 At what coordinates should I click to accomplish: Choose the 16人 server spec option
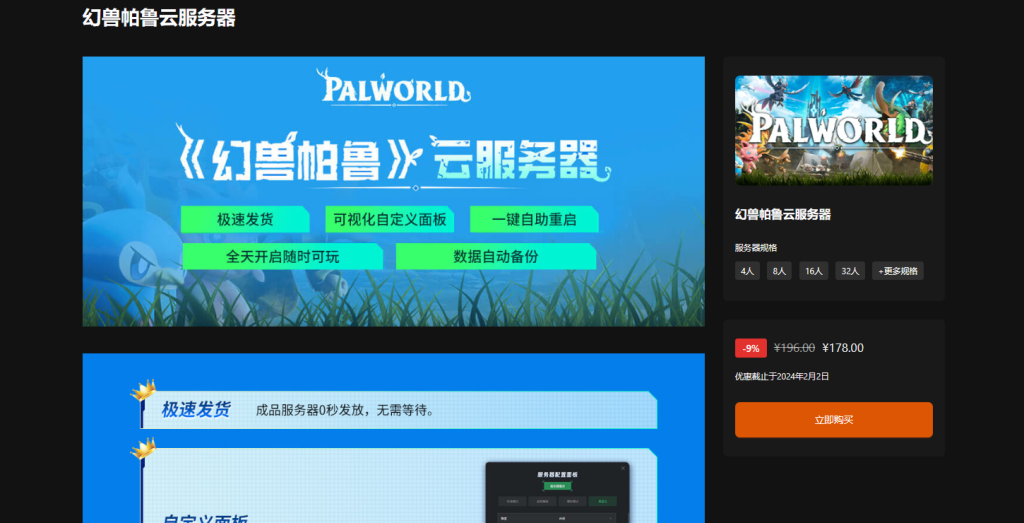pos(814,271)
